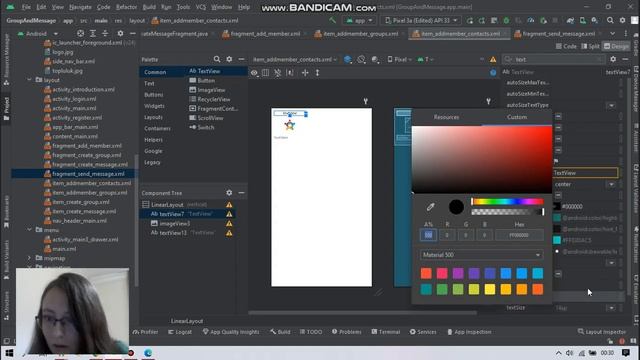Viewport: 640px width, 360px height.
Task: Click the Palette search magnifier icon
Action: coord(217,60)
